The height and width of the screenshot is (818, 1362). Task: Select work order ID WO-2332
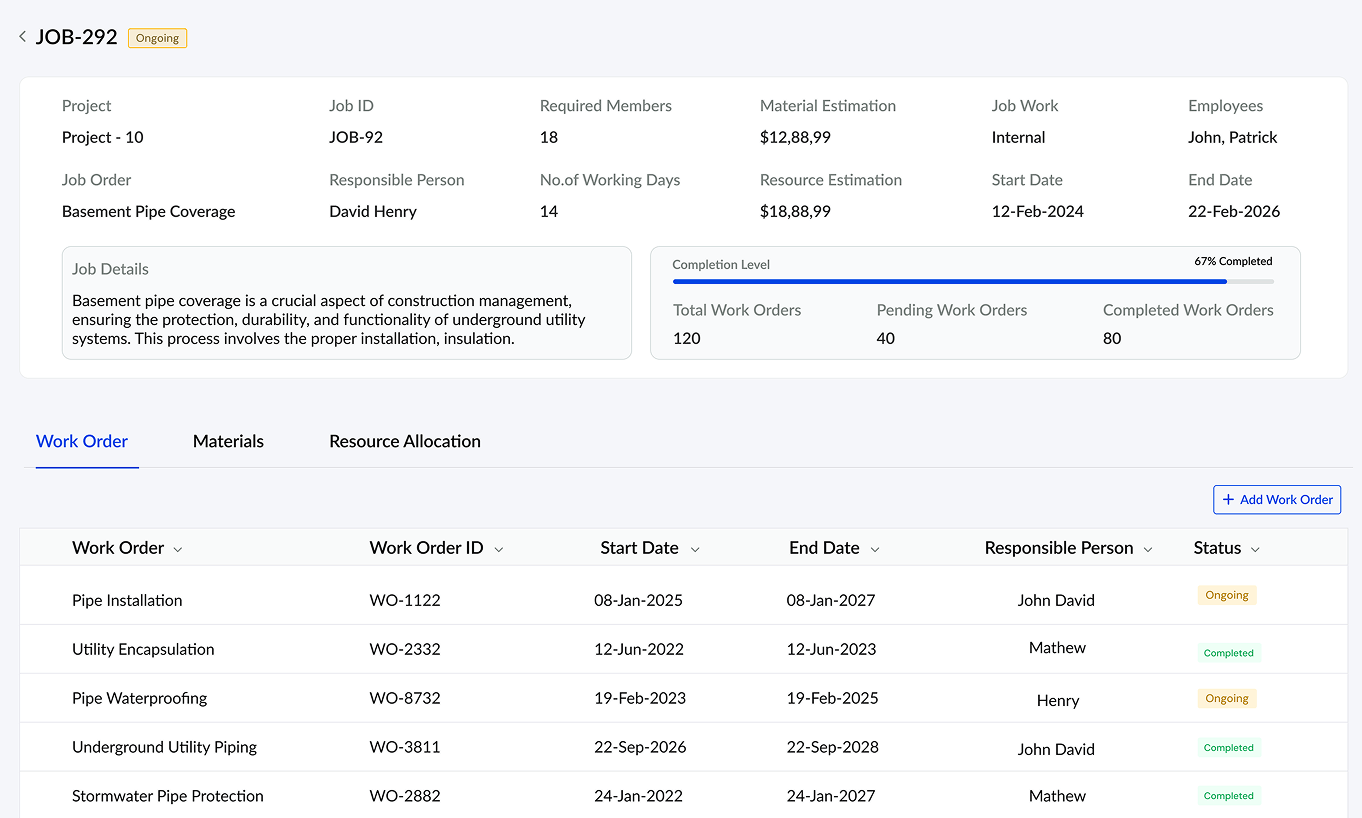404,649
